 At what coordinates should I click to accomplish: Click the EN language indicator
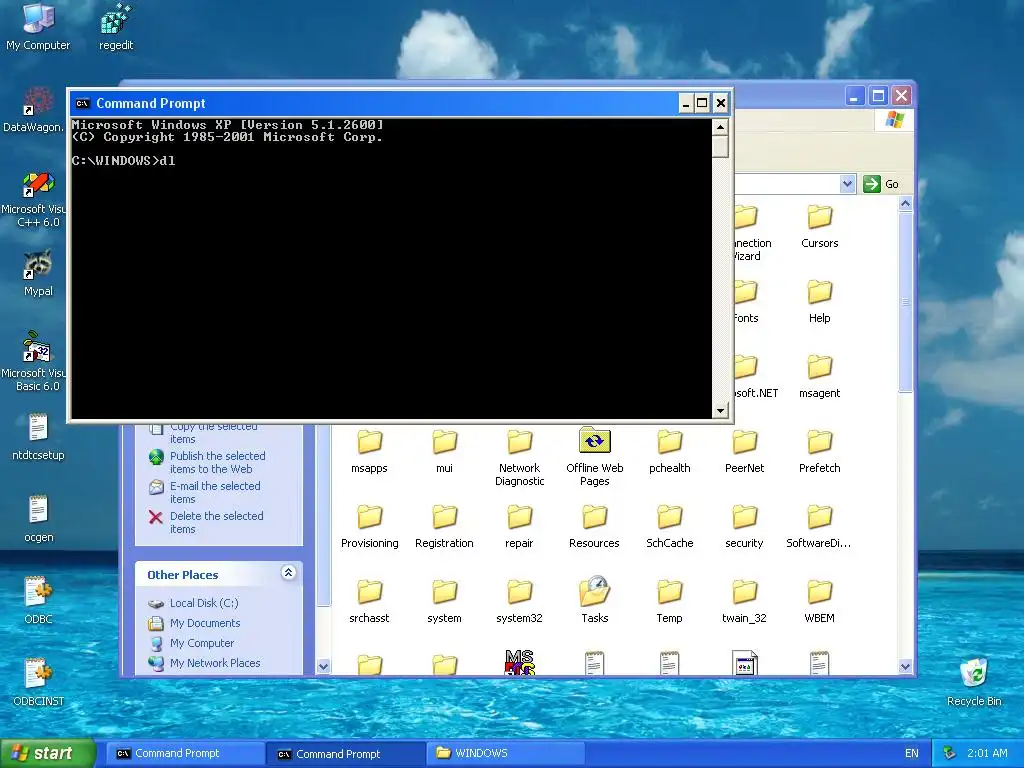[x=912, y=753]
